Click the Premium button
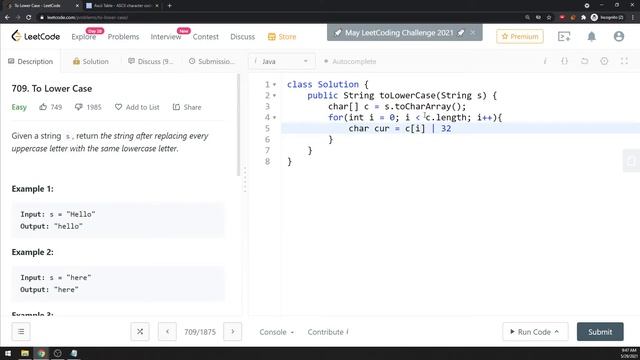 (520, 36)
